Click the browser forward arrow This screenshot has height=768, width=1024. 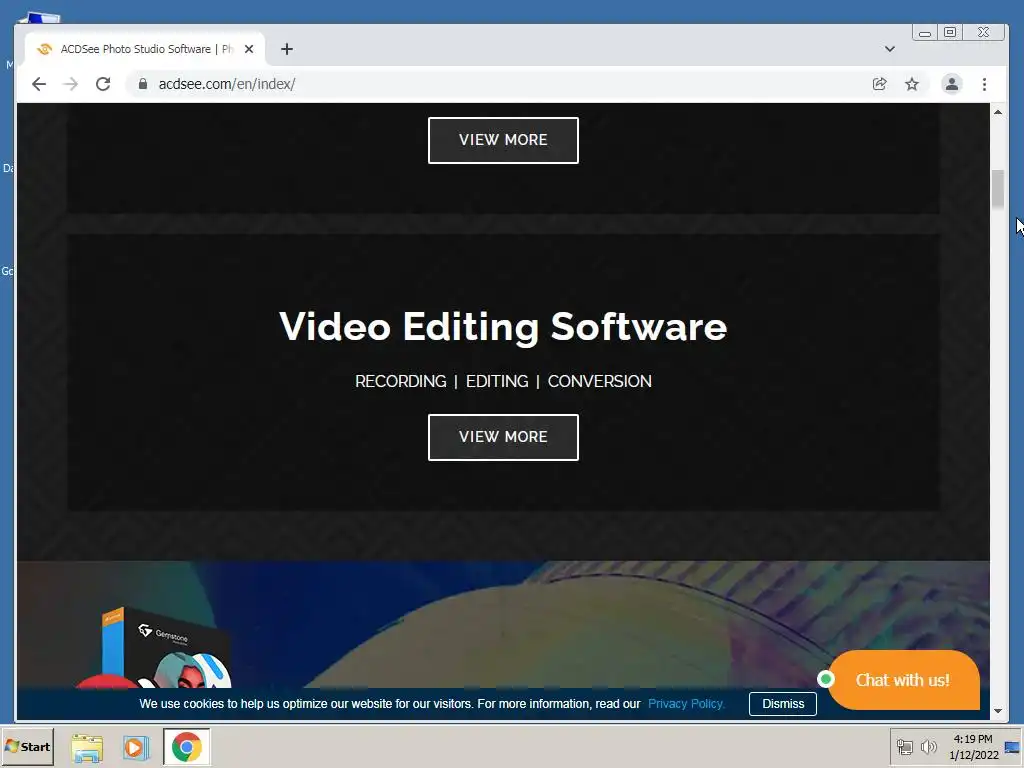[71, 84]
